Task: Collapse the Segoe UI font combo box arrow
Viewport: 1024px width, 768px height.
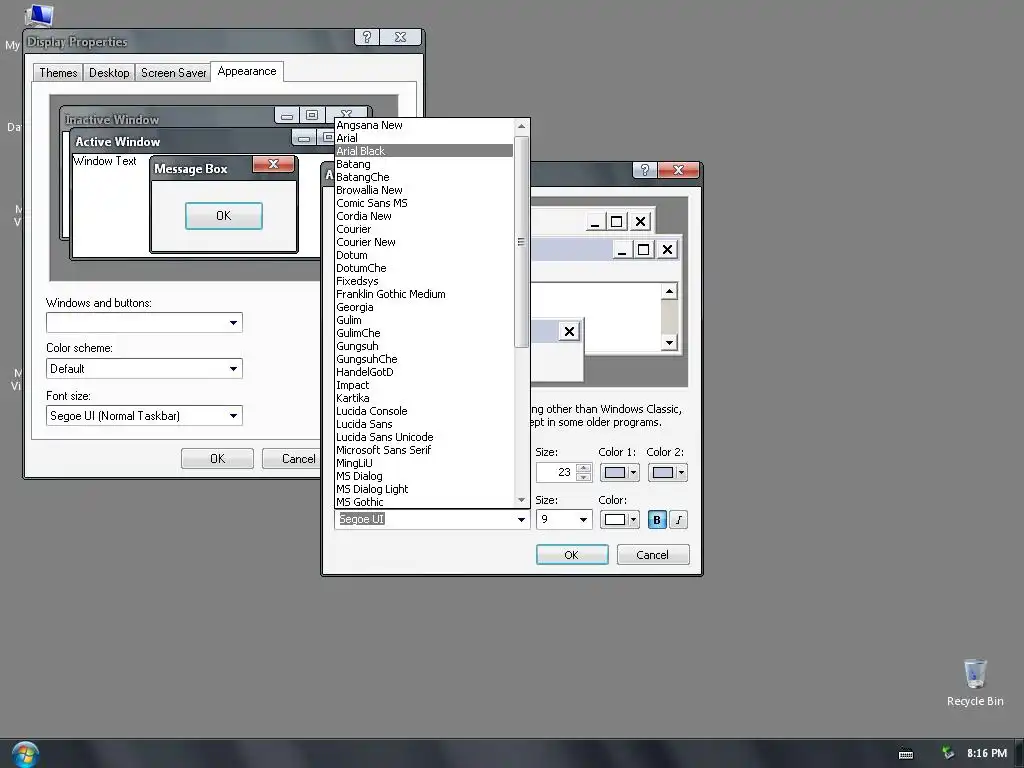Action: tap(521, 520)
